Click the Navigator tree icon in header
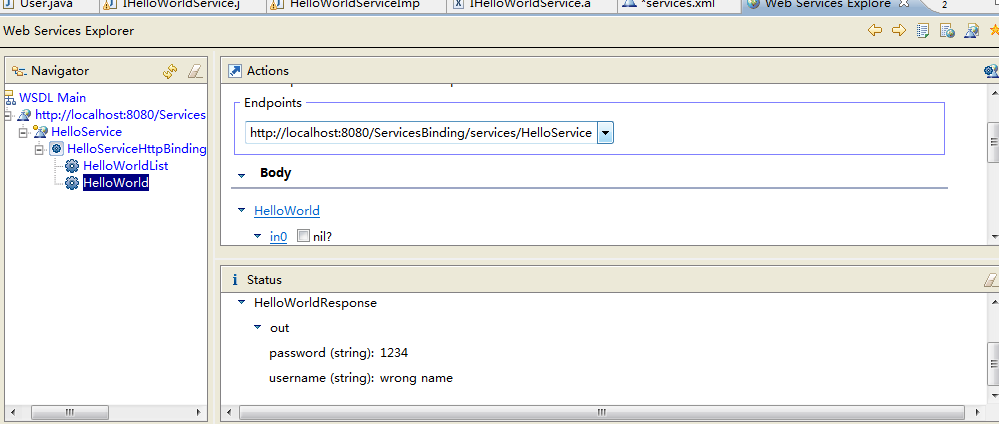This screenshot has width=999, height=424. click(18, 71)
